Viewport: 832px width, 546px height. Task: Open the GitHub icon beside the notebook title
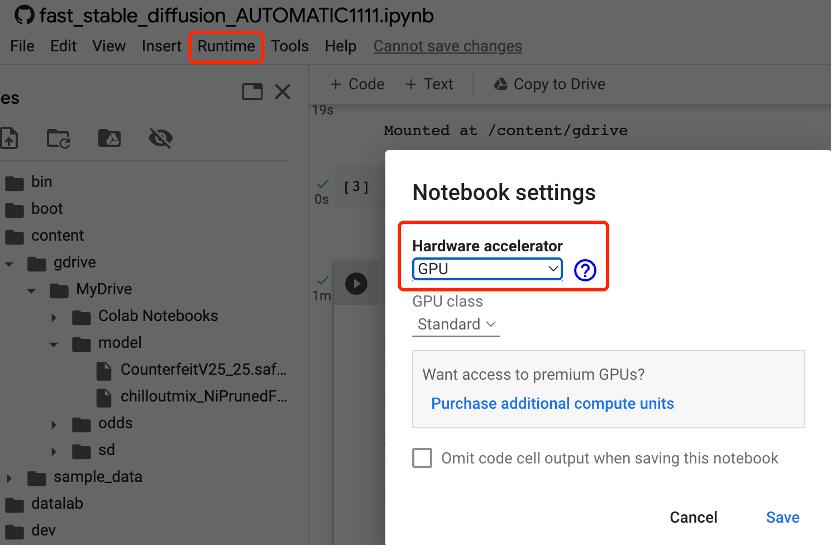(24, 15)
